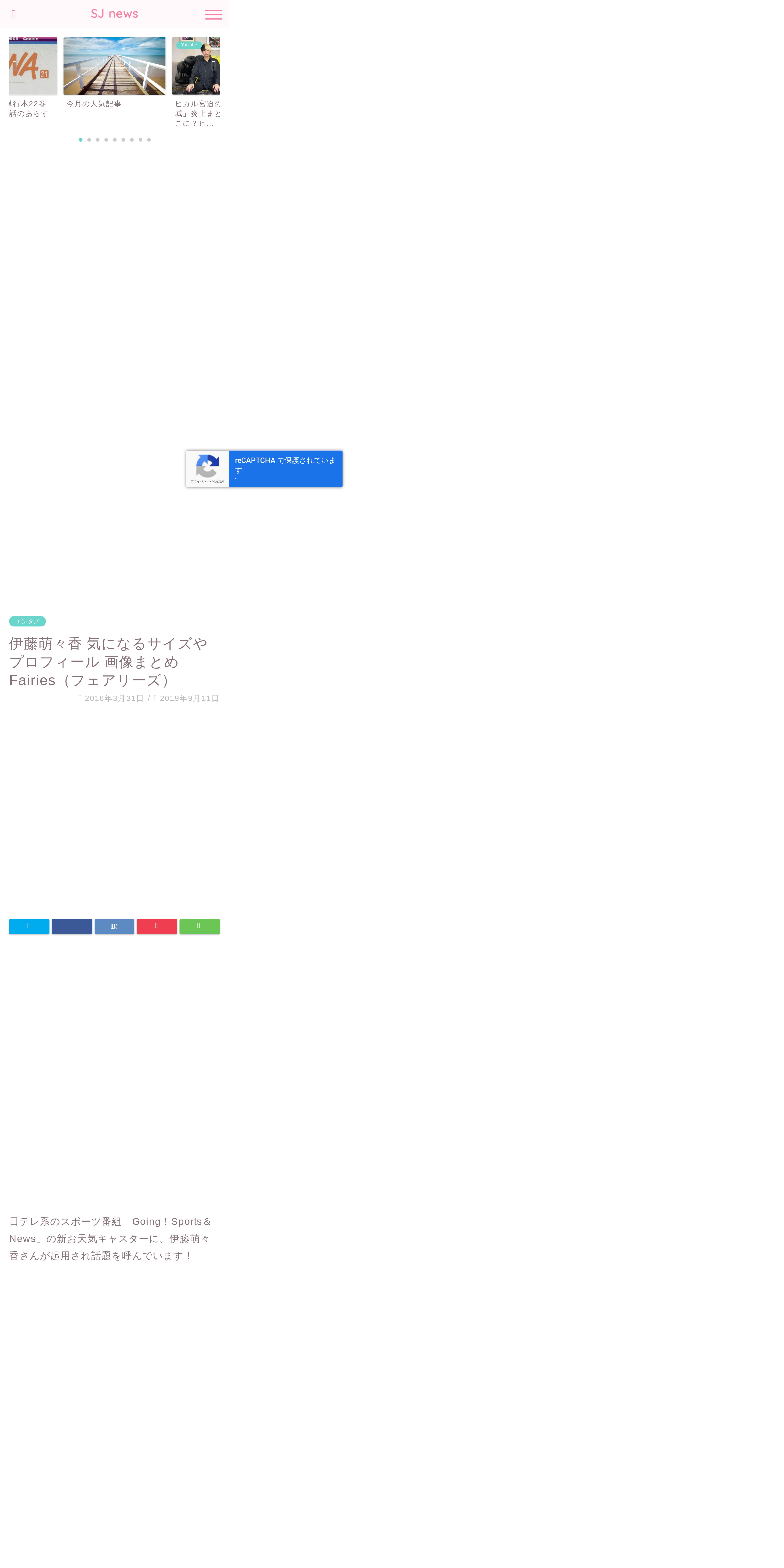Open the pier image carousel thumbnail
Image resolution: width=784 pixels, height=1568 pixels.
(x=114, y=66)
